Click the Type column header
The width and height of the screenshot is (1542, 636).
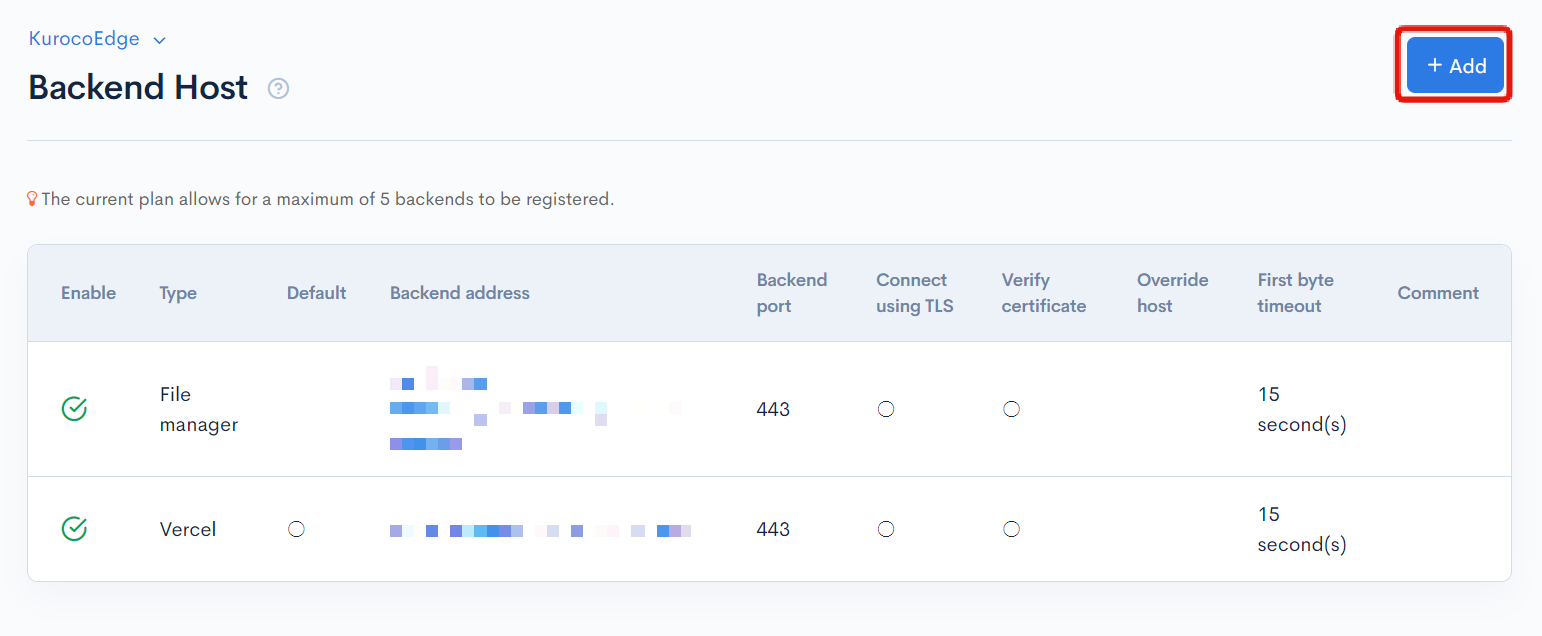[x=178, y=292]
